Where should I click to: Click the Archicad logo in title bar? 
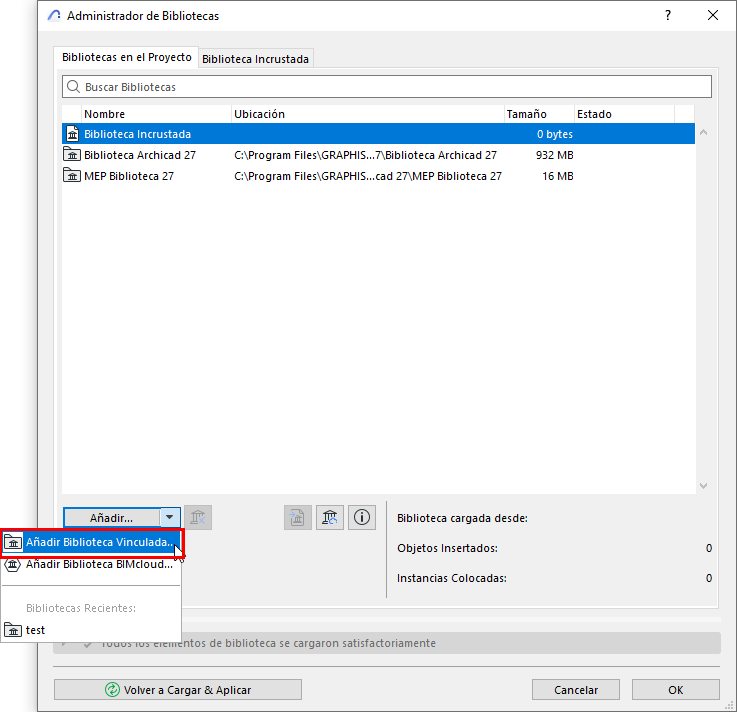tap(54, 16)
